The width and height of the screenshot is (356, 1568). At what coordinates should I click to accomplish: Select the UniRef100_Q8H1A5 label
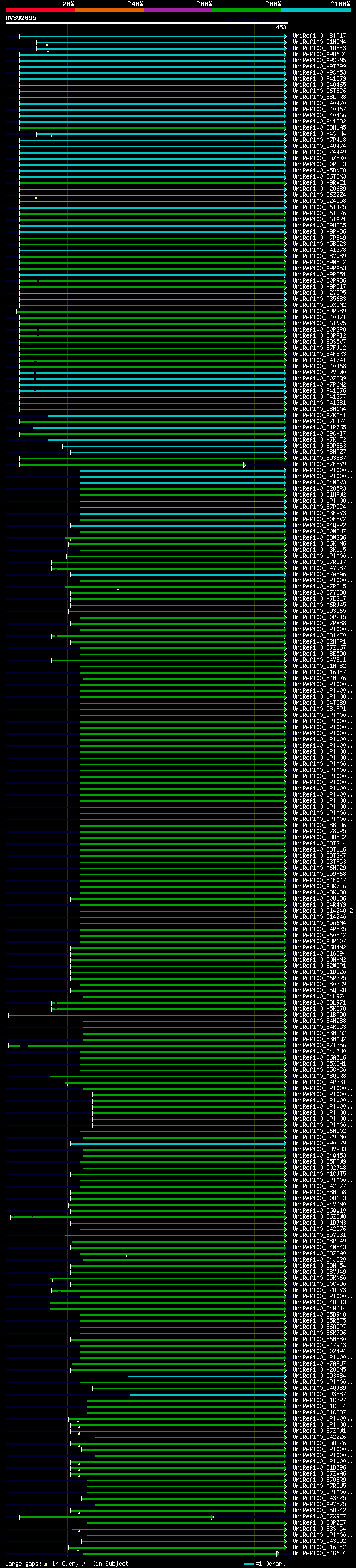point(319,128)
